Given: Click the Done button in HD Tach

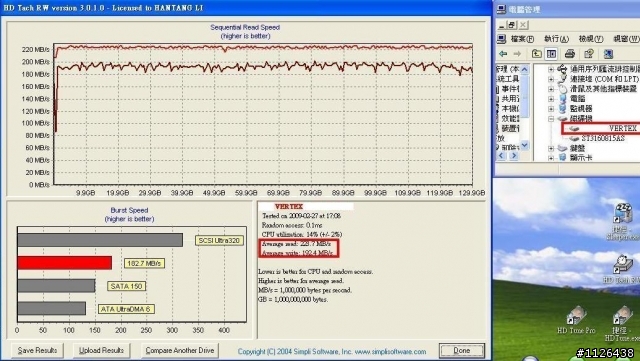Looking at the screenshot, I should 462,350.
